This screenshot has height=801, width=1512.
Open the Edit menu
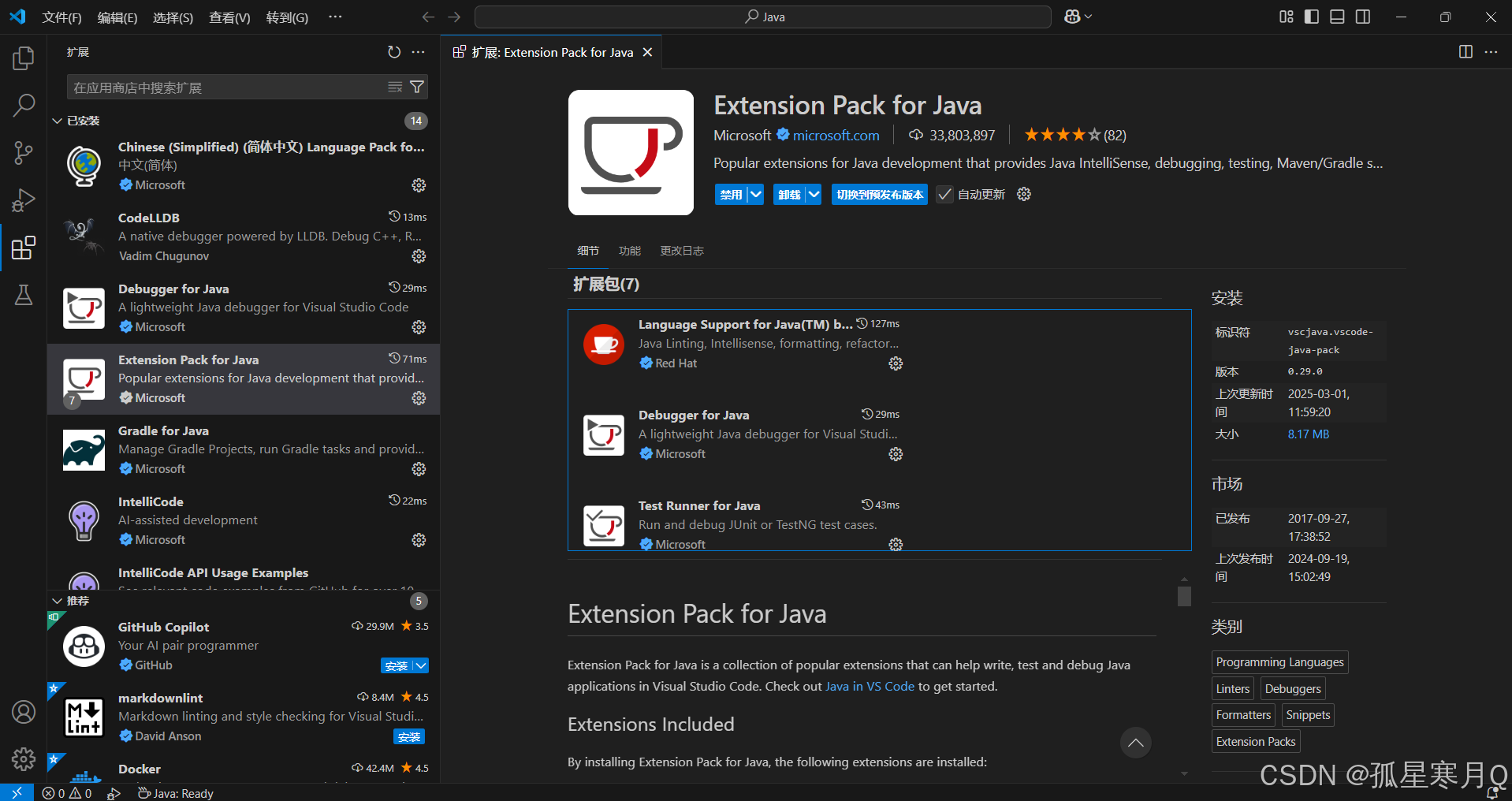click(117, 17)
